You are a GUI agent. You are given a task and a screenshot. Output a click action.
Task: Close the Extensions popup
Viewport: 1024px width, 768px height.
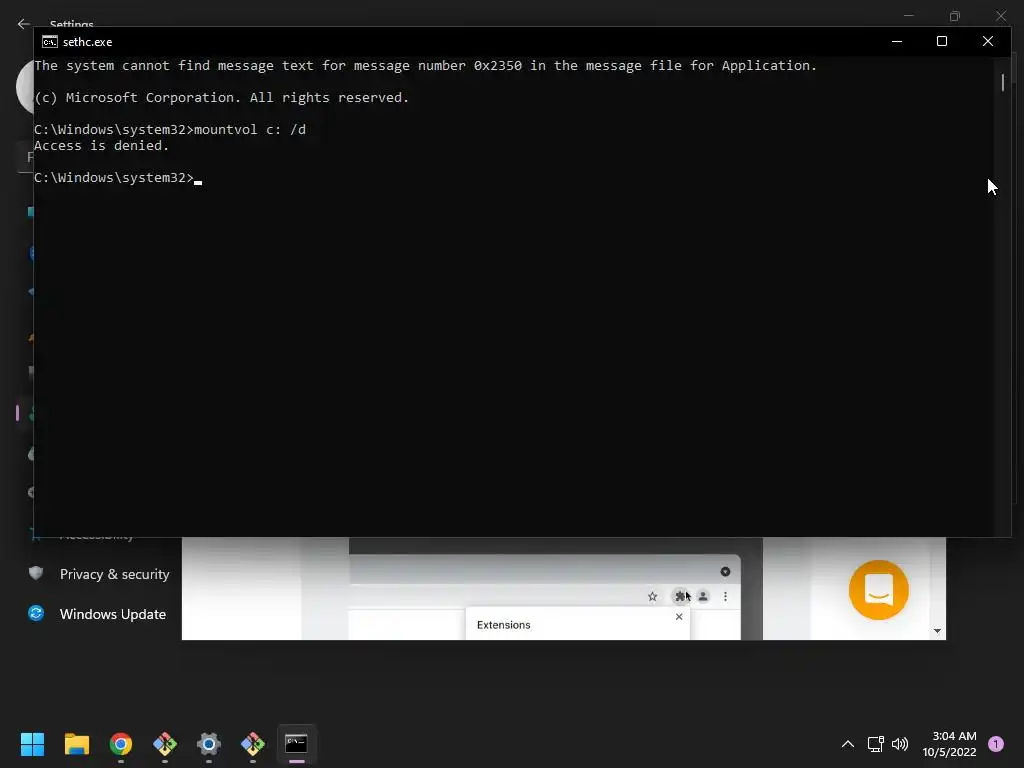679,616
